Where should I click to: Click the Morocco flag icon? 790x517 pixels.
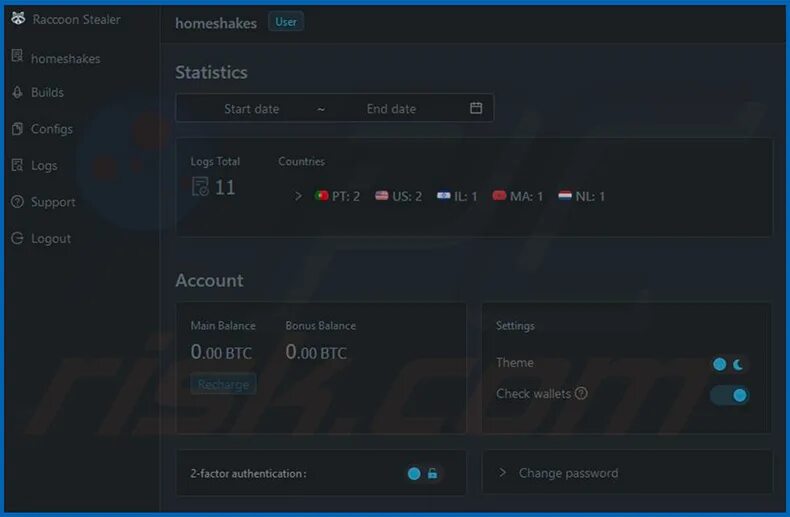499,196
